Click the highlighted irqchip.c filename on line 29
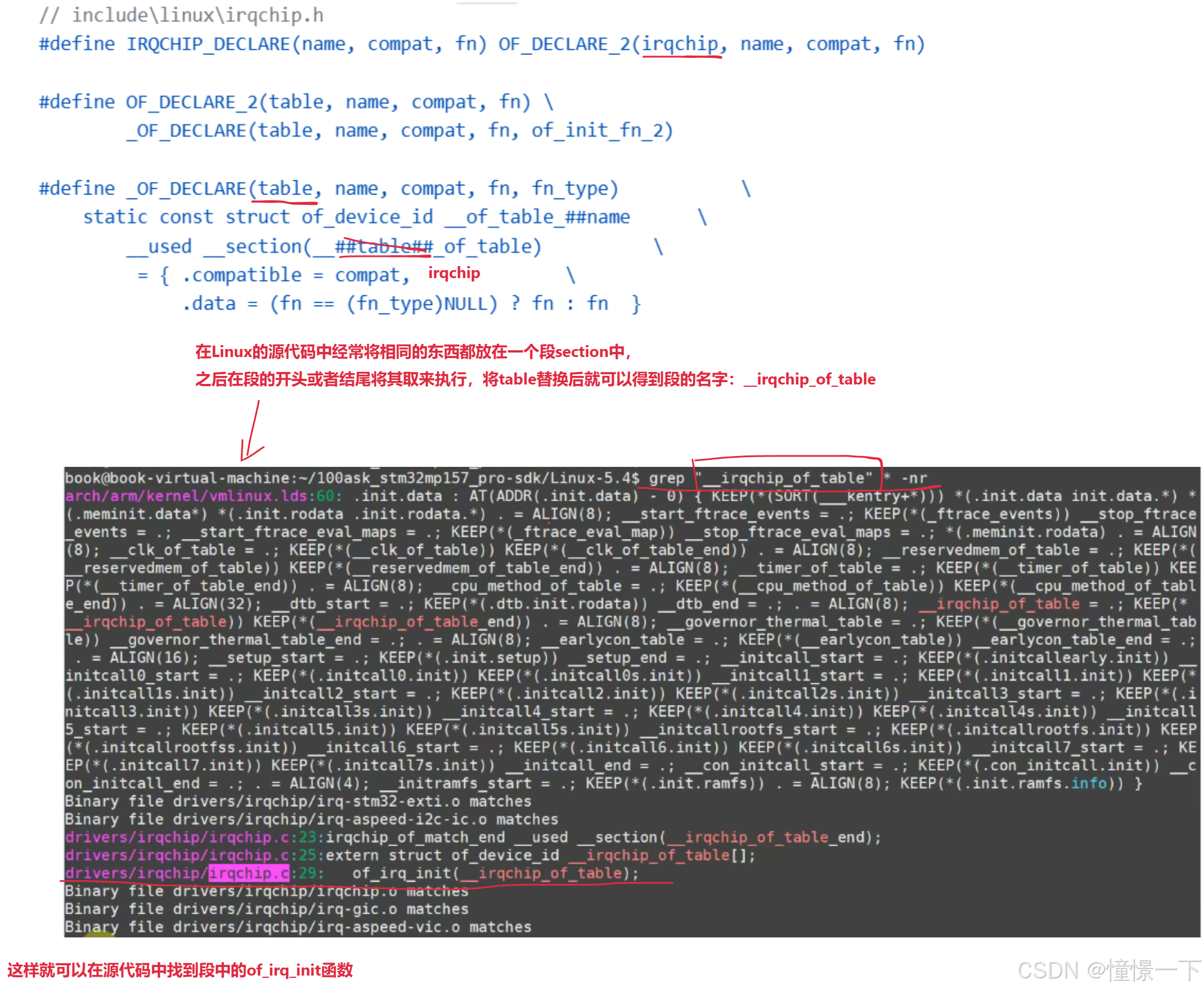The height and width of the screenshot is (991, 1204). click(x=249, y=873)
